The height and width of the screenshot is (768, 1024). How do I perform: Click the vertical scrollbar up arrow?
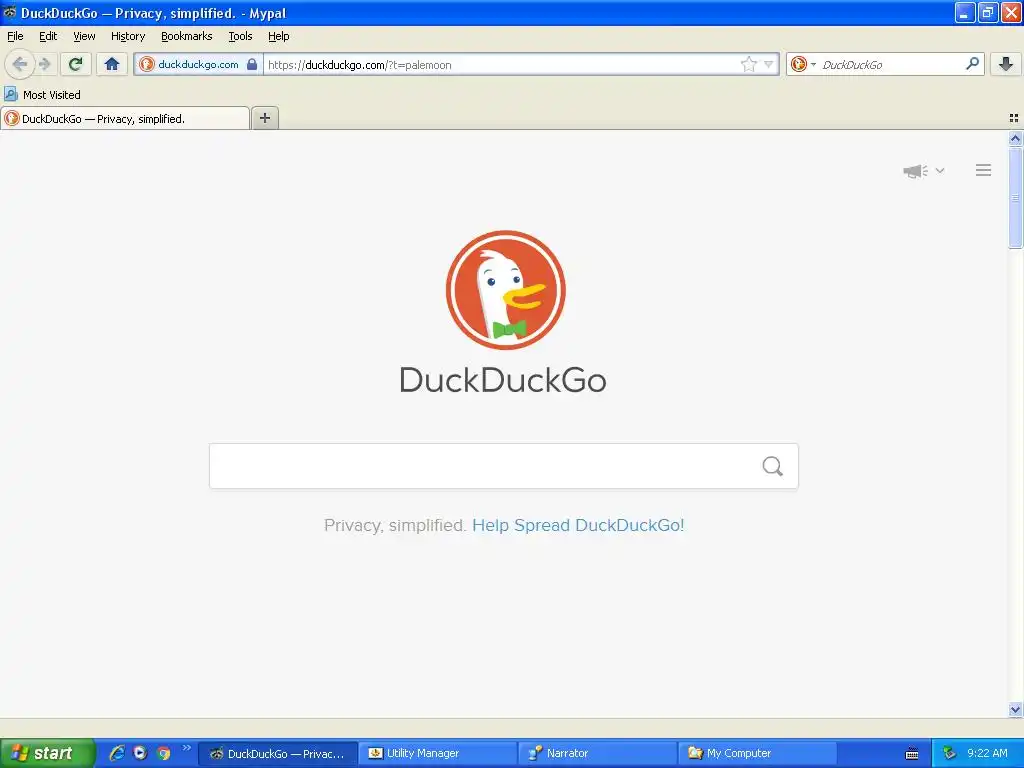pos(1015,138)
